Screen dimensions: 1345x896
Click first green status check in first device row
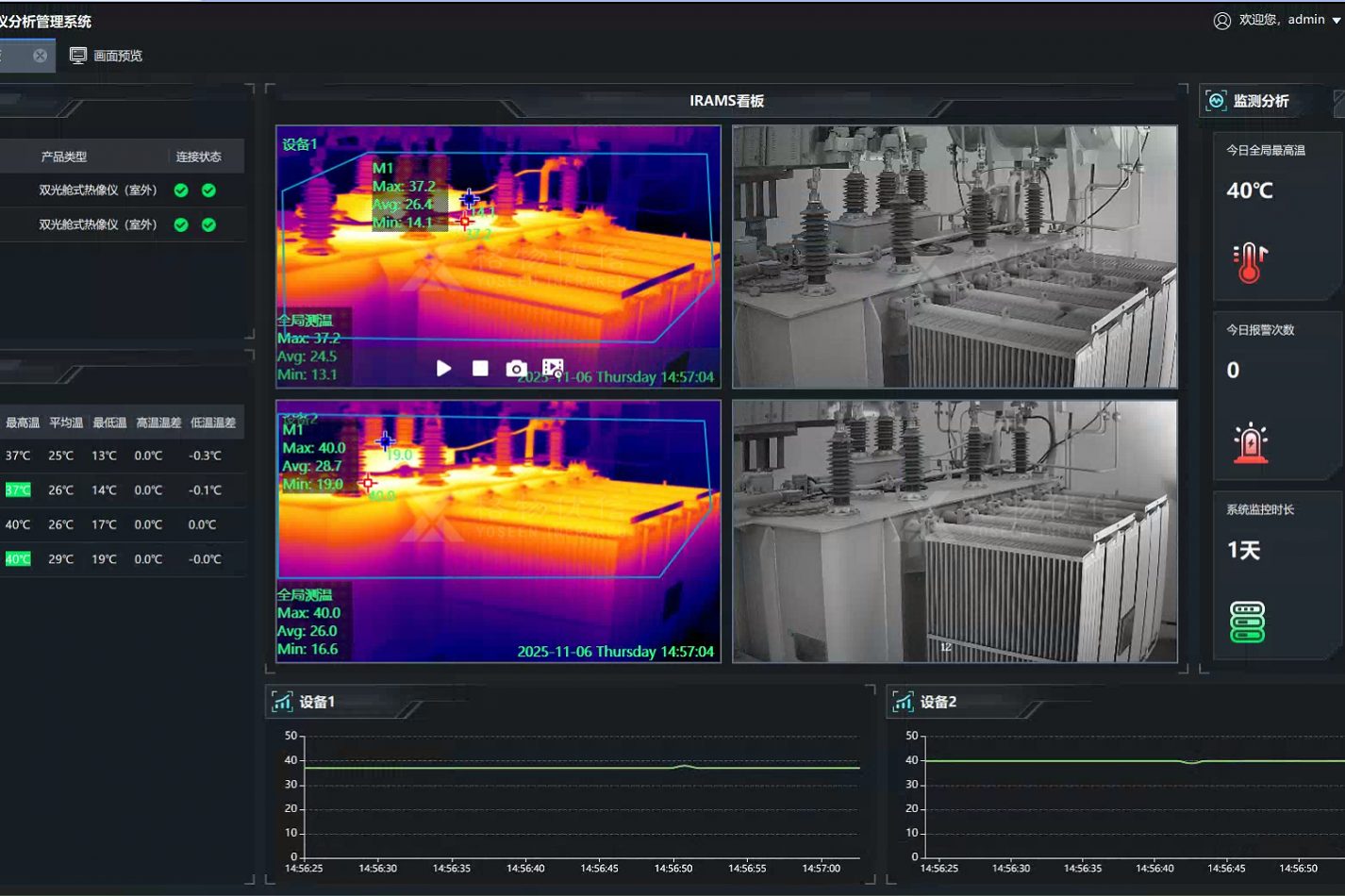(181, 191)
